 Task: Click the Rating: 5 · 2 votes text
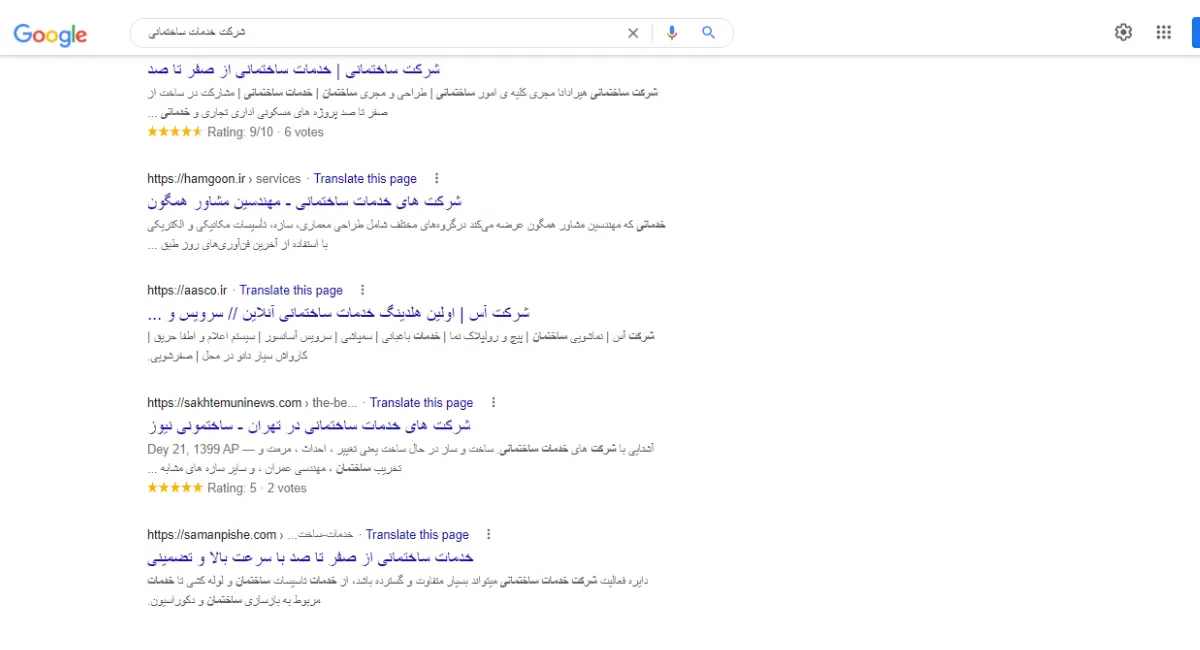pos(257,488)
